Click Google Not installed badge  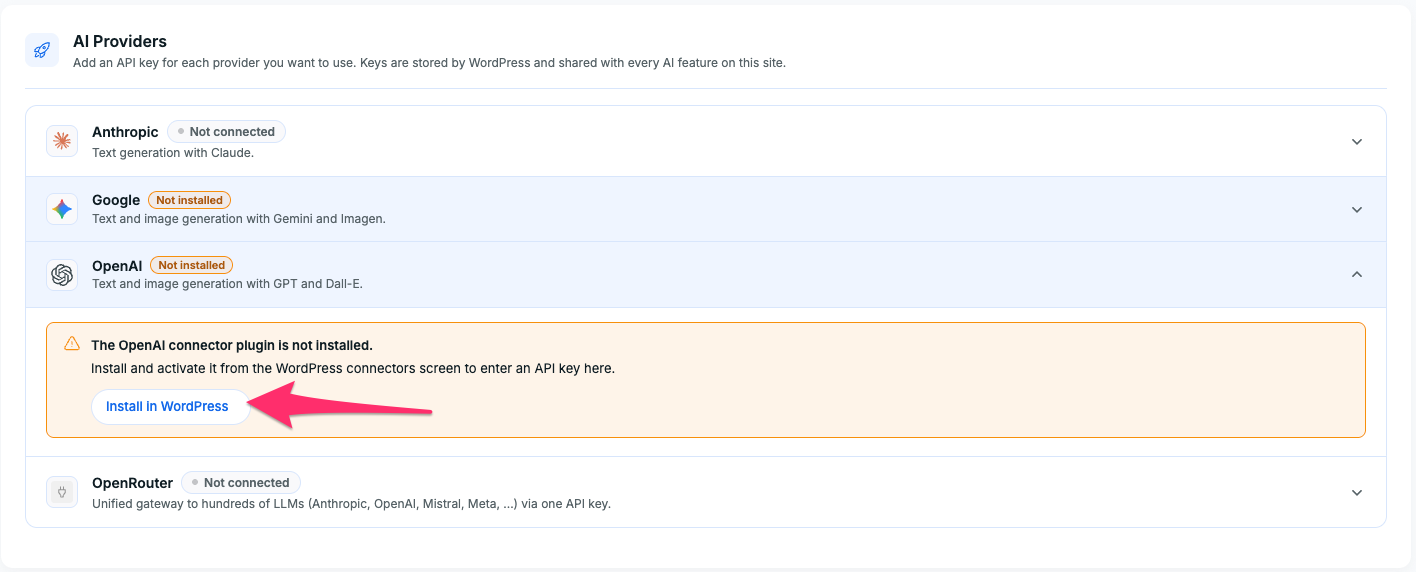click(x=189, y=200)
